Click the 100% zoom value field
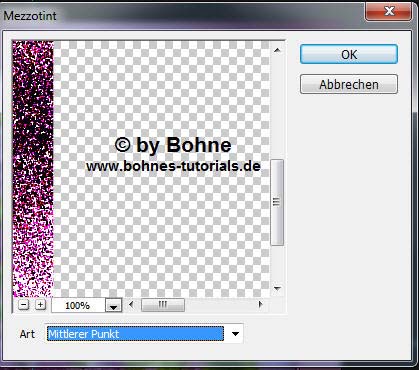 pos(78,305)
